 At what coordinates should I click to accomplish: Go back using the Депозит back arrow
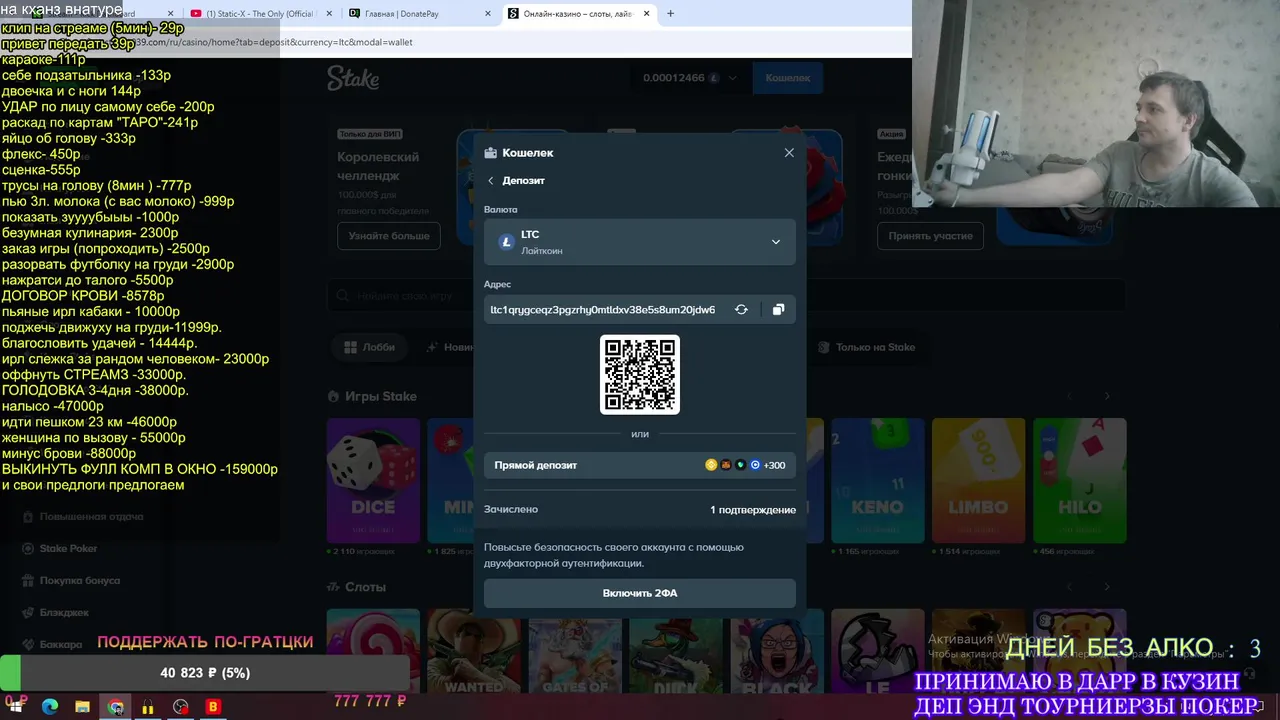tap(491, 181)
